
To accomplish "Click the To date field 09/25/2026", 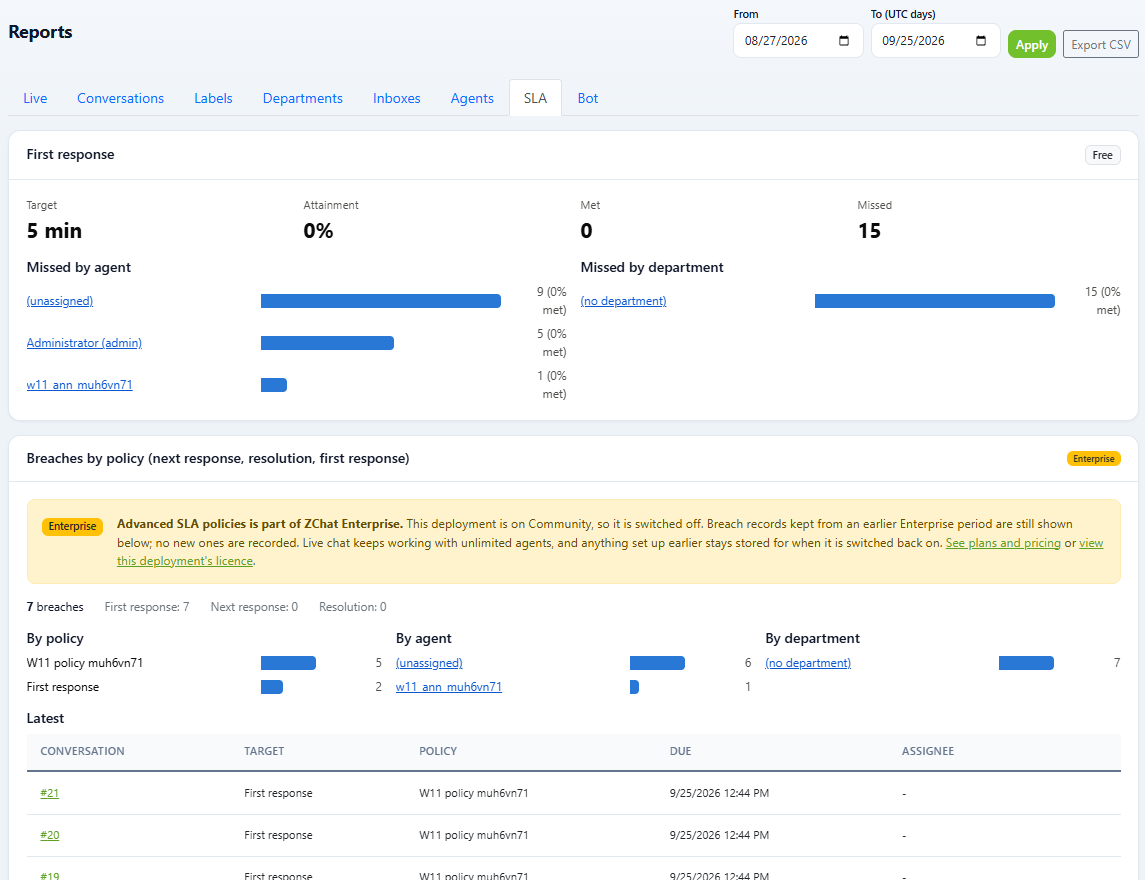I will (935, 41).
